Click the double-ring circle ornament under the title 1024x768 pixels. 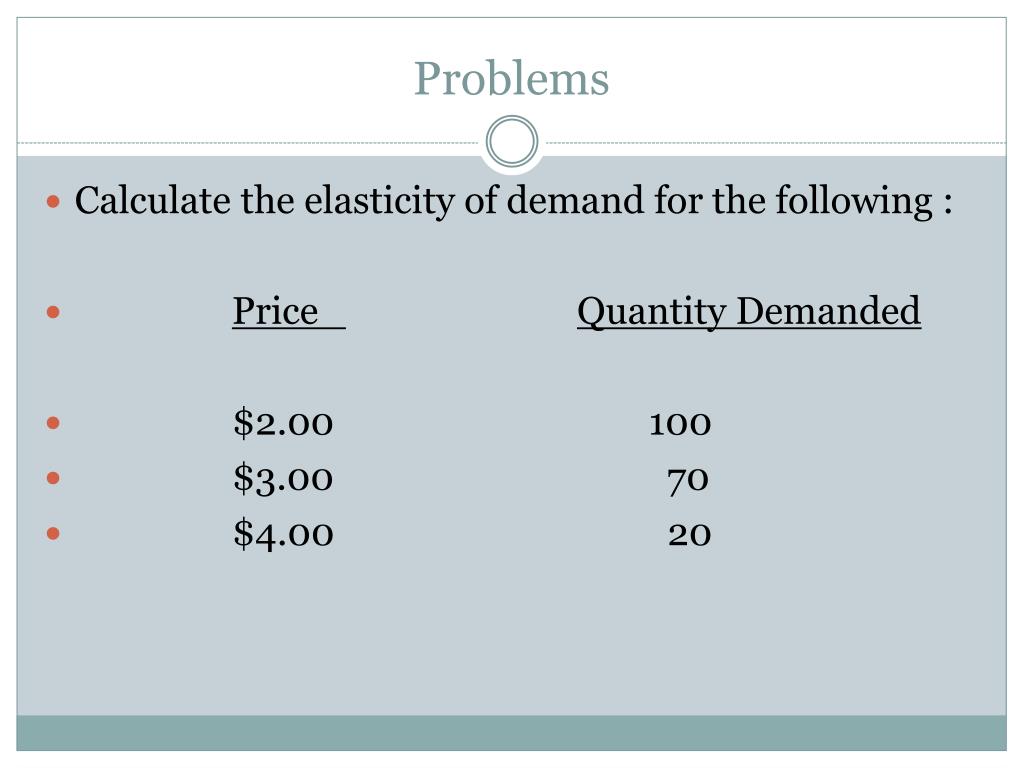click(512, 142)
